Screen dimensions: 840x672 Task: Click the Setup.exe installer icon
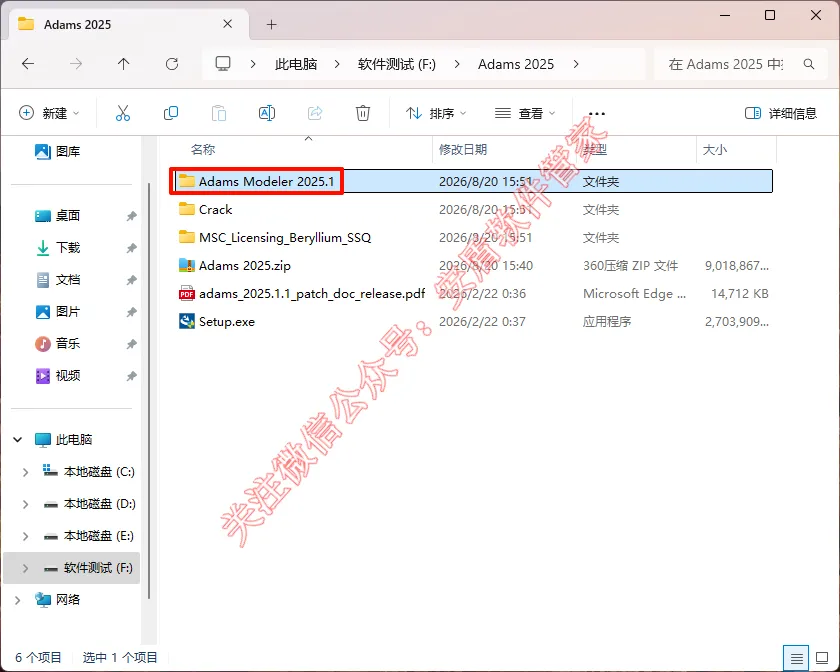click(186, 322)
